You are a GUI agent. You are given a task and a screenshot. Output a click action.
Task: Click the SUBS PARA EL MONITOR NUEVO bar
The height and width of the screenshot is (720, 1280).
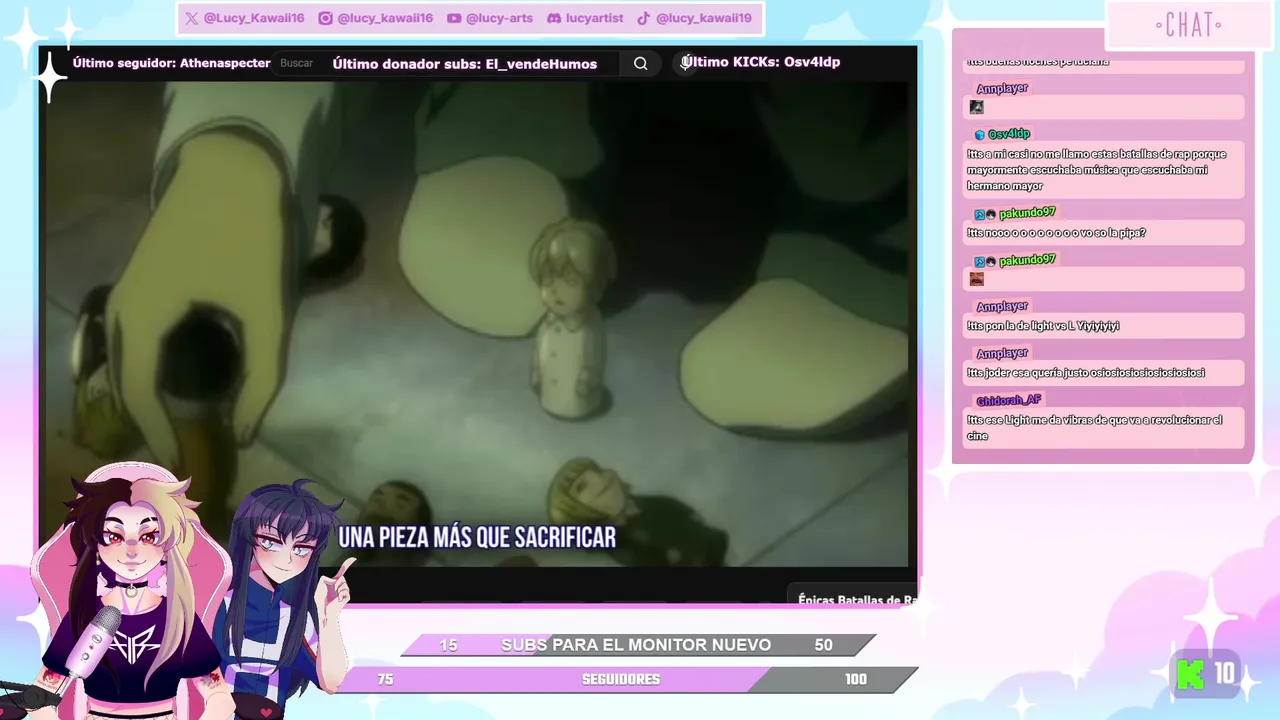[638, 645]
